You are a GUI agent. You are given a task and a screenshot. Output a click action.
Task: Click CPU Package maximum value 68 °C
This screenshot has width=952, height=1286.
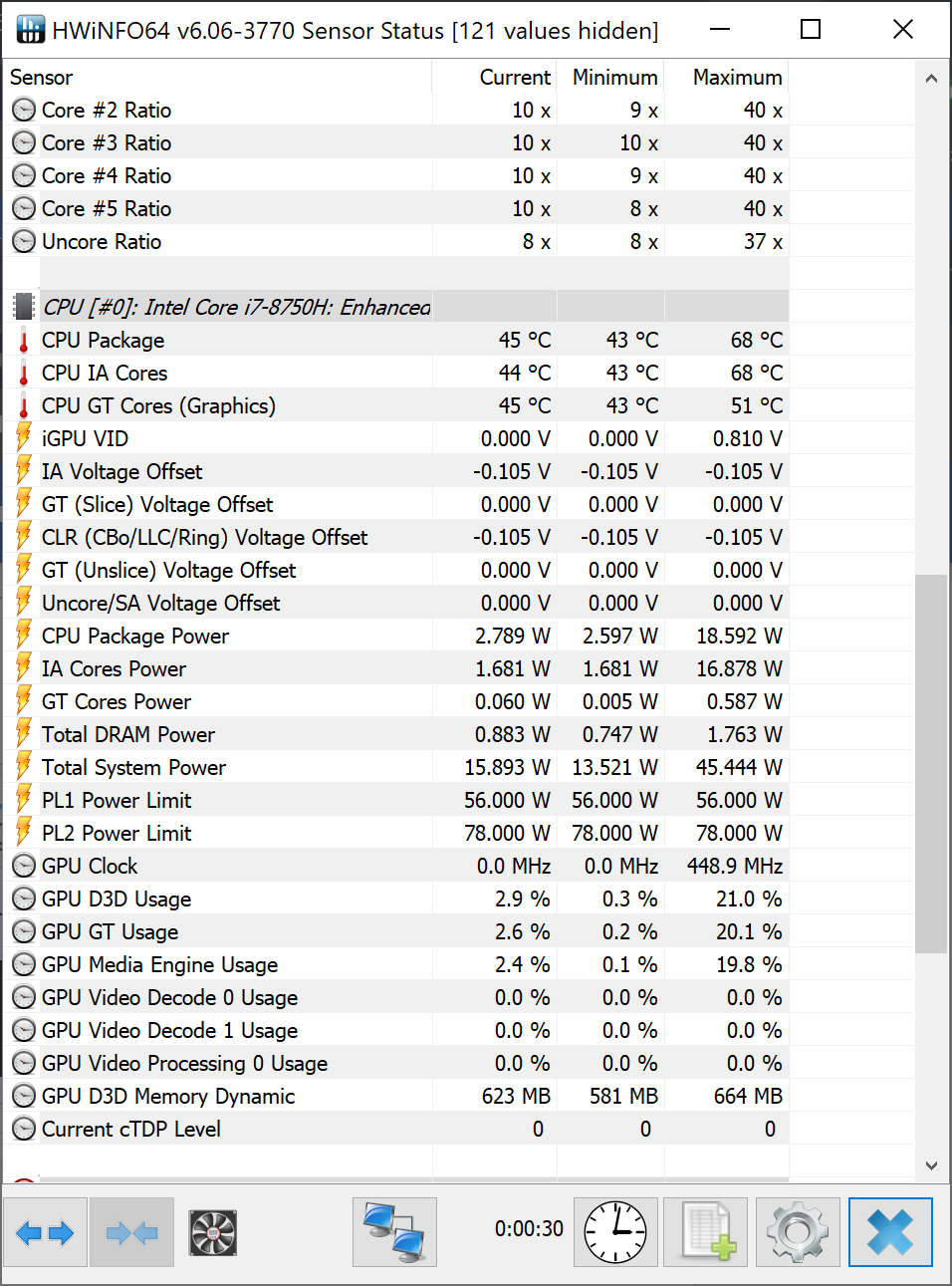coord(757,340)
